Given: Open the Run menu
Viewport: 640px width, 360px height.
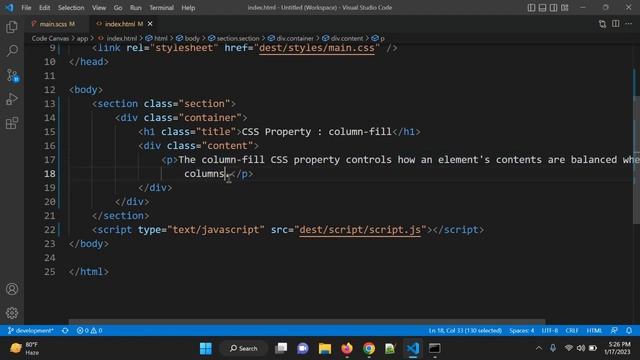Looking at the screenshot, I should point(136,8).
